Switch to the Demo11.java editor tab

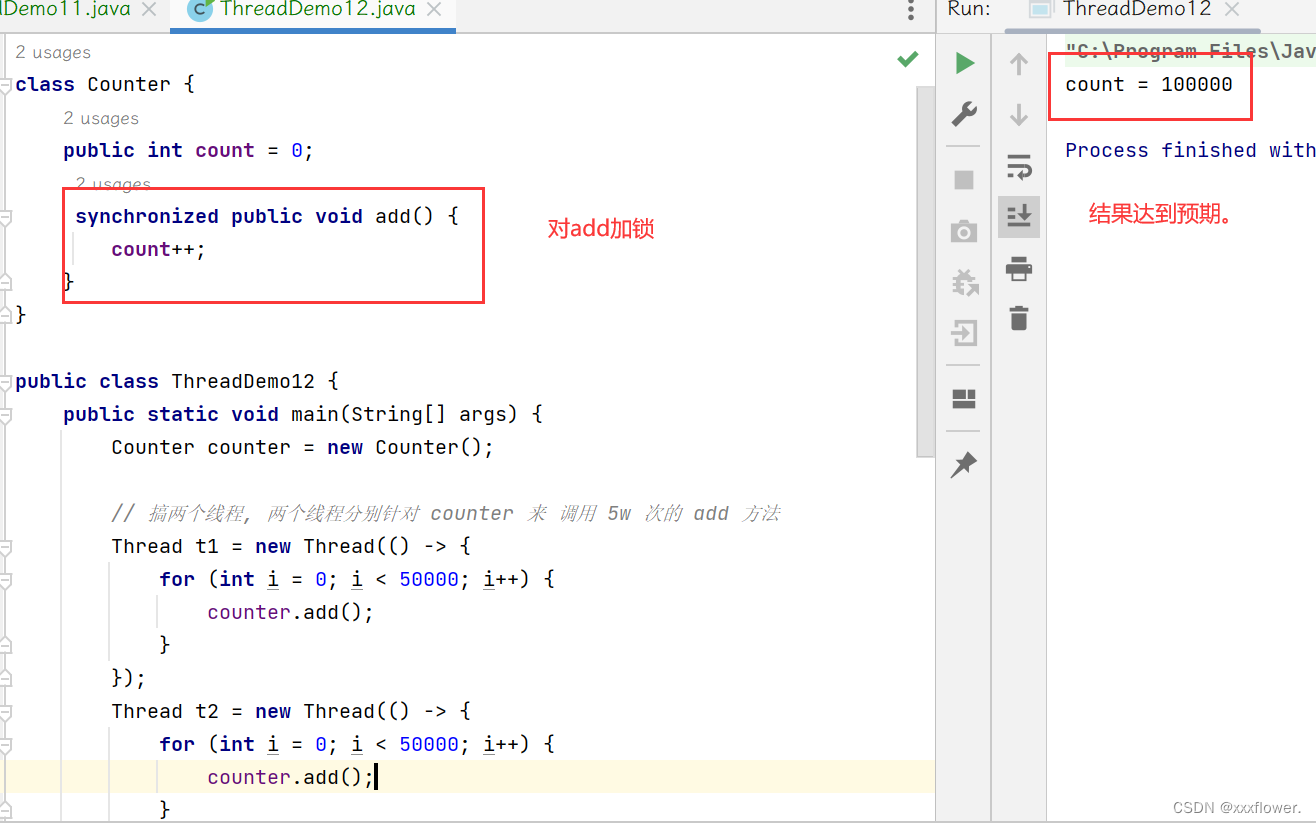tap(65, 10)
